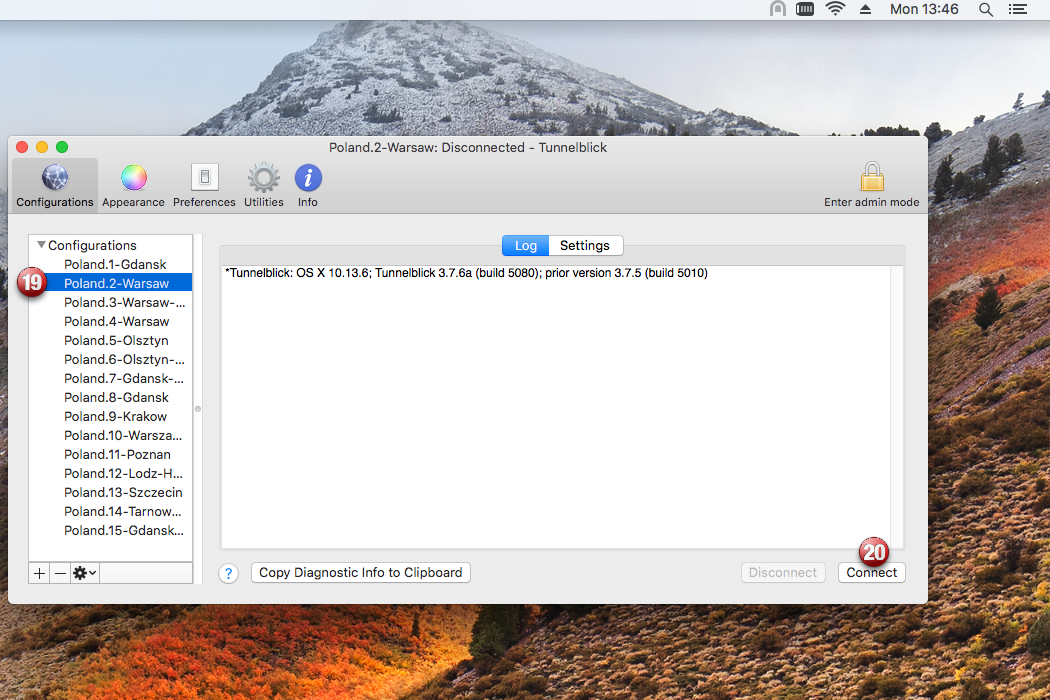Add a new configuration with plus button

(40, 573)
